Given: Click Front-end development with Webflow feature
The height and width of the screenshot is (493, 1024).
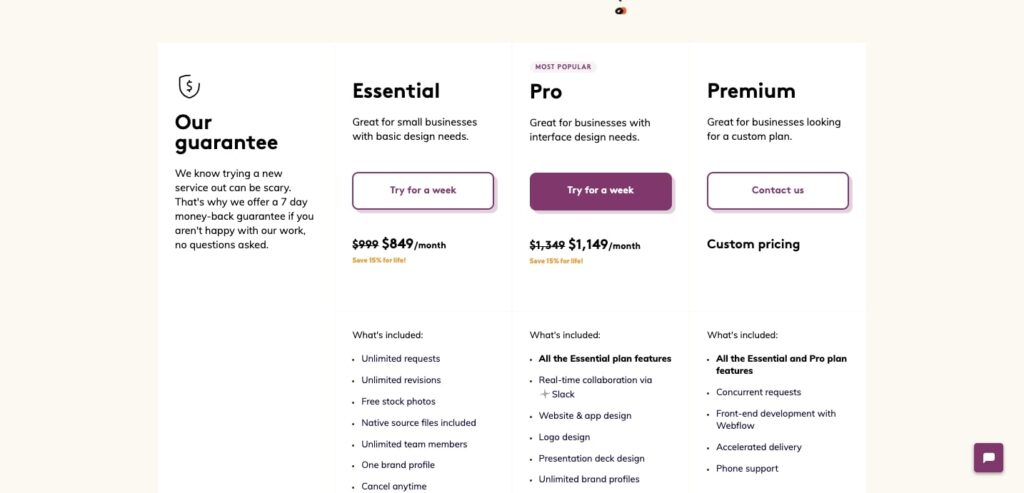Looking at the screenshot, I should (x=775, y=419).
